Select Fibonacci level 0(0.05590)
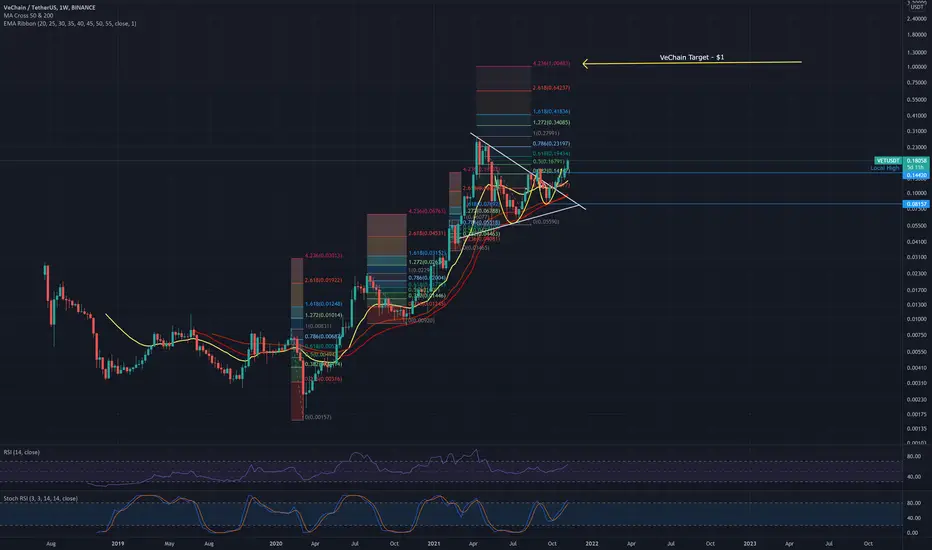 546,222
